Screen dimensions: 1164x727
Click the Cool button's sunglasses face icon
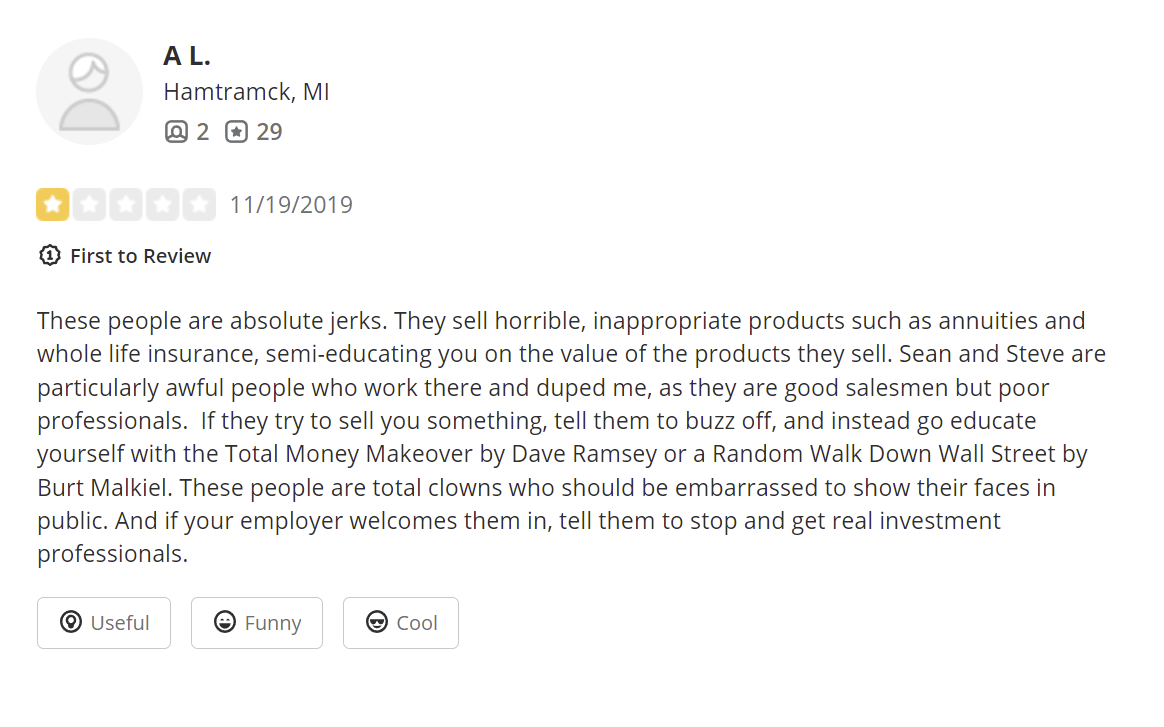pyautogui.click(x=377, y=623)
